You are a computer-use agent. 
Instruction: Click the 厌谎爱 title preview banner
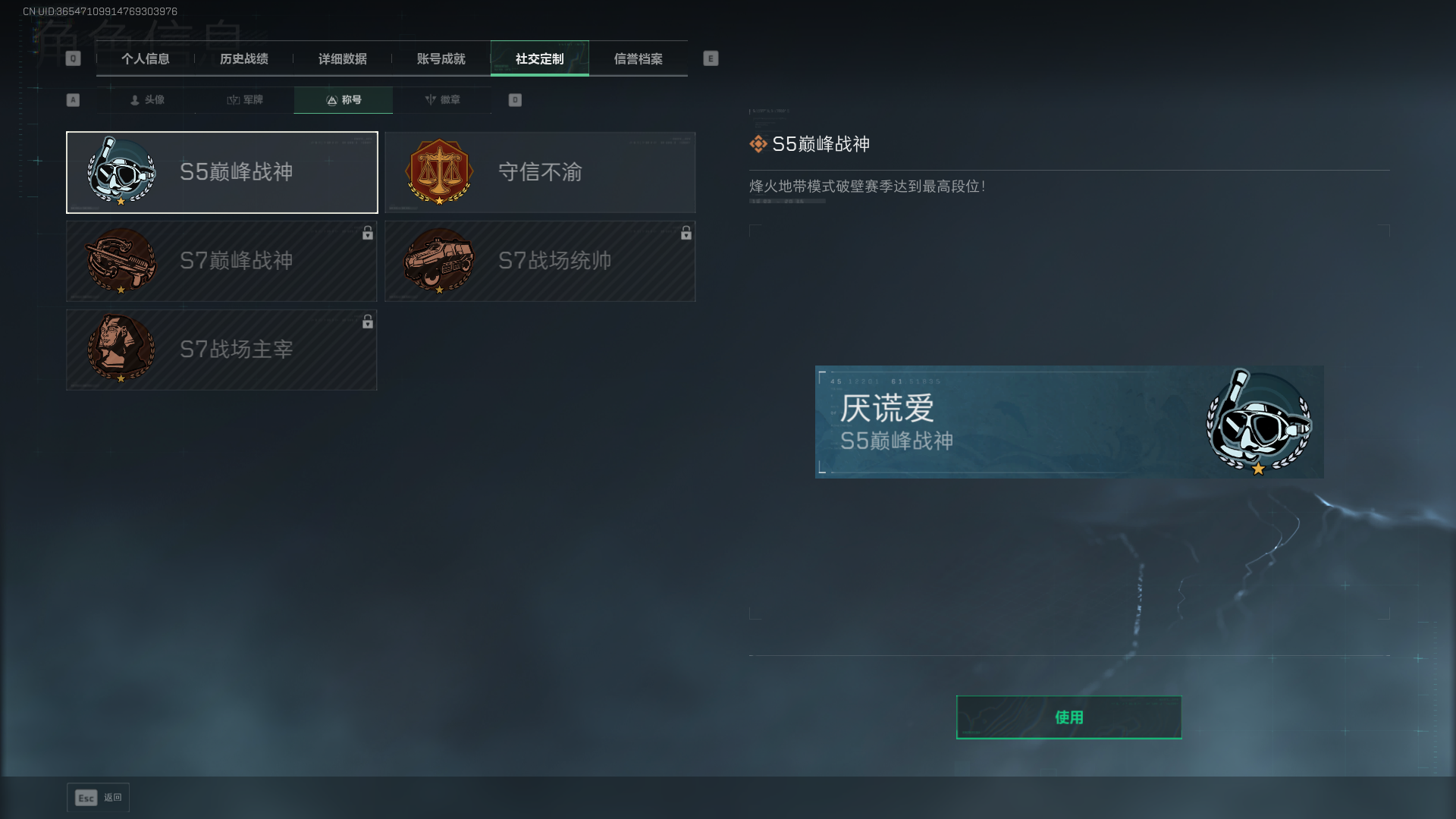1069,422
